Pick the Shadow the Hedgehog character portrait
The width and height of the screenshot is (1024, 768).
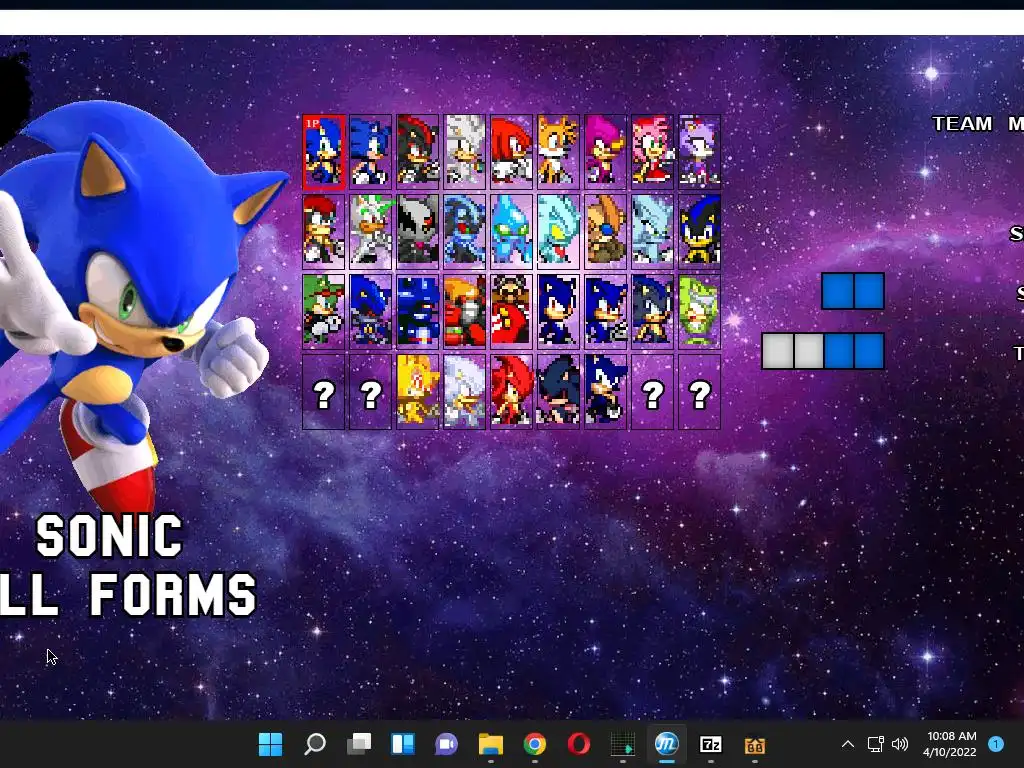[x=417, y=152]
